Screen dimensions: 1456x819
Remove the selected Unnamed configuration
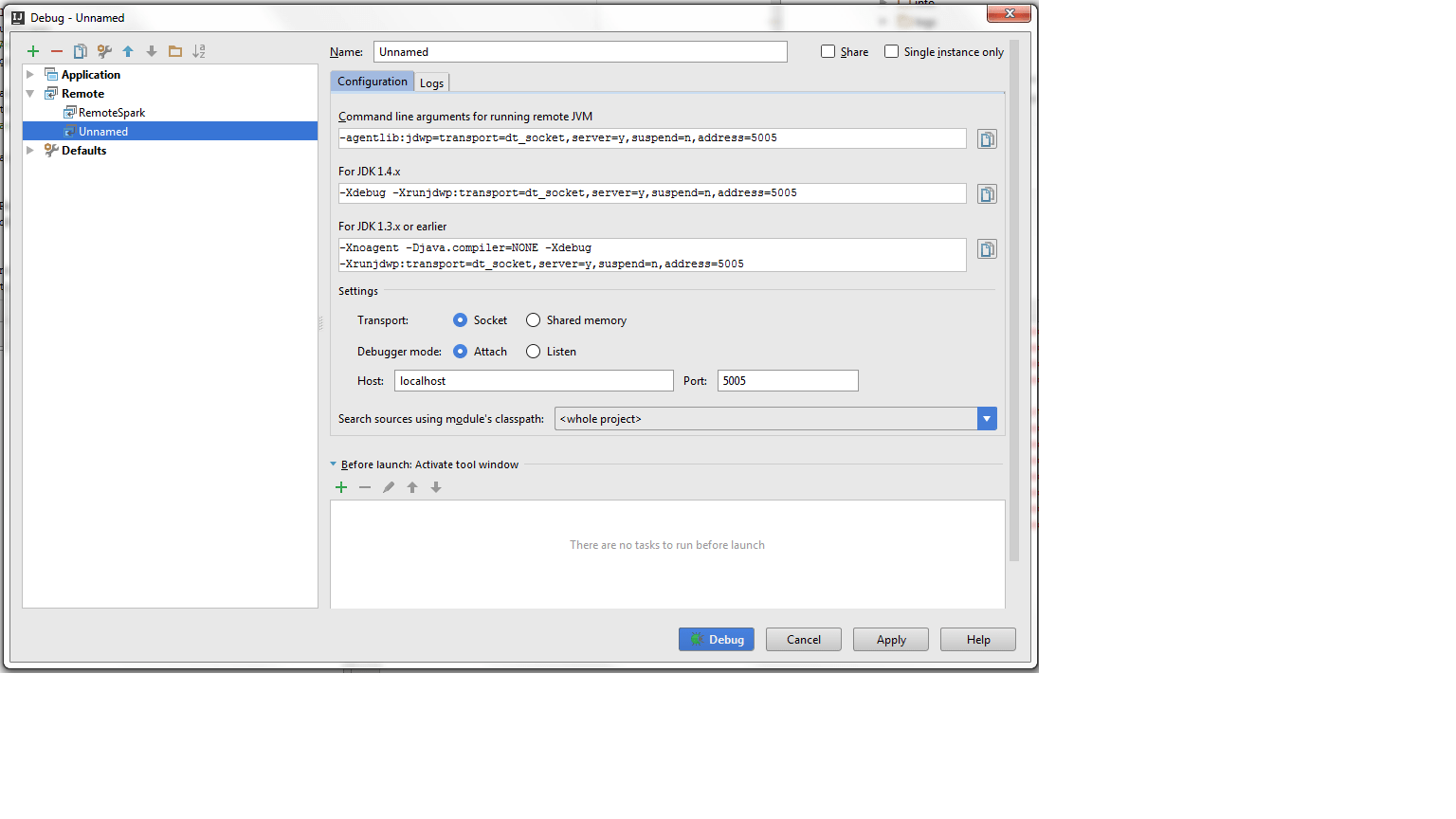(x=56, y=51)
